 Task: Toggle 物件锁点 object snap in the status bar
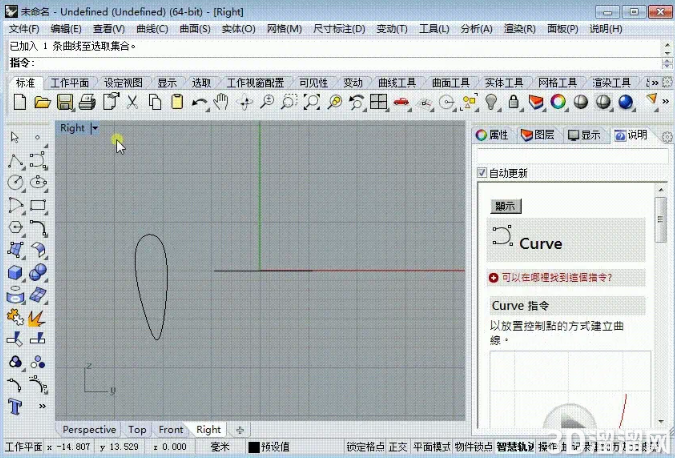pos(473,447)
